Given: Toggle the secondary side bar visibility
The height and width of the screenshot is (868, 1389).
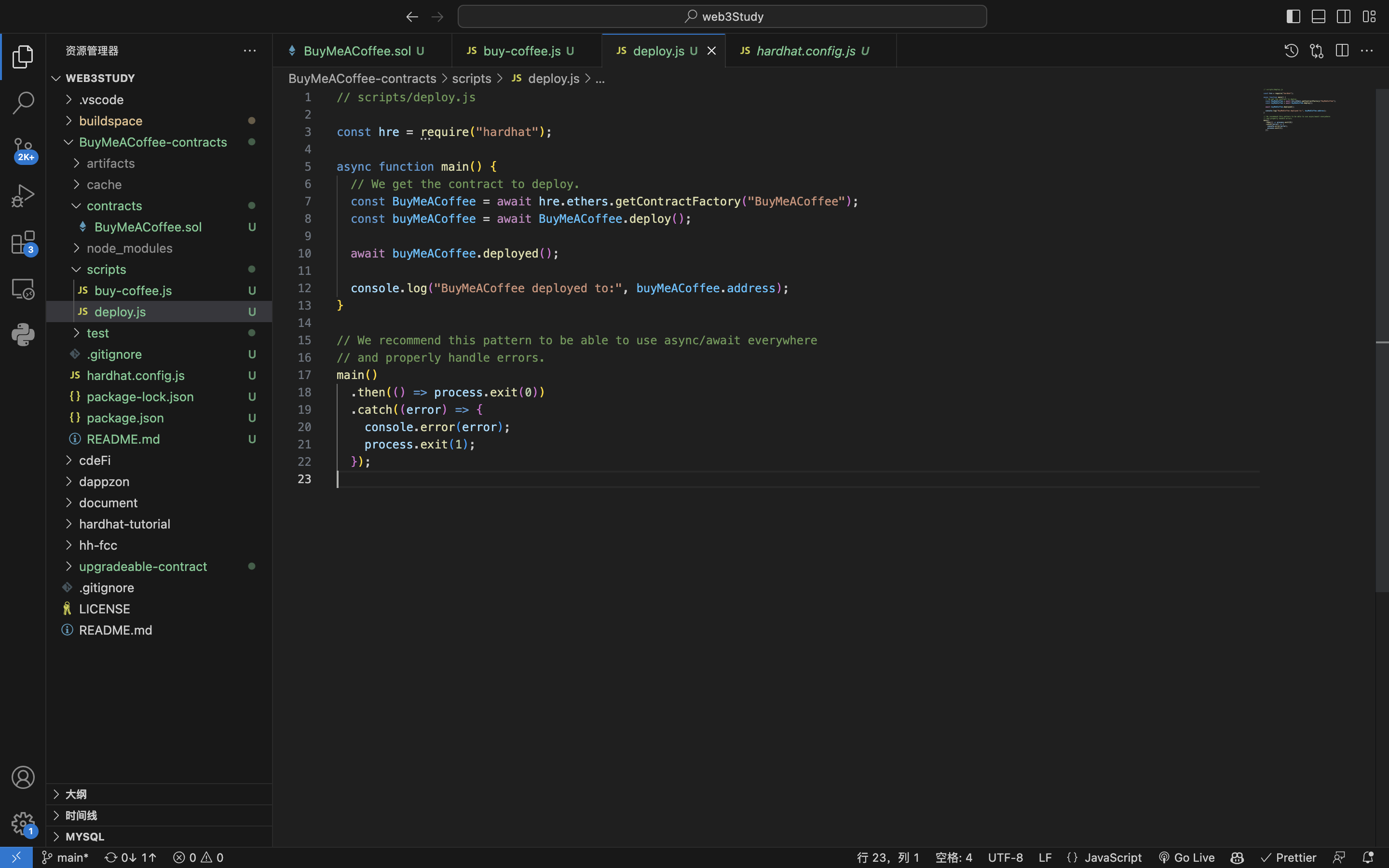Looking at the screenshot, I should point(1344,17).
